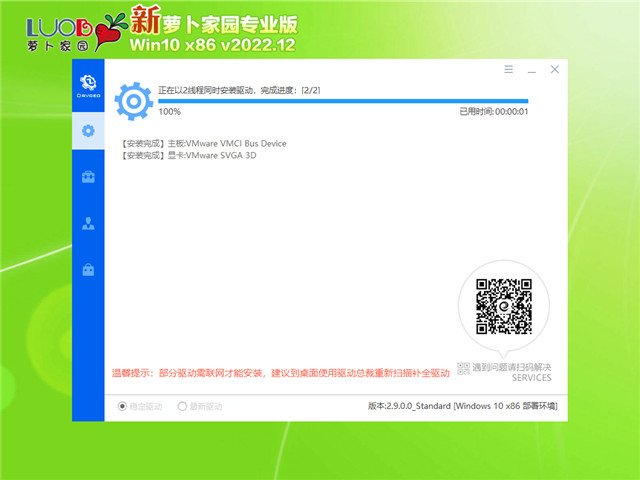Click the red 温馨提示 warning message

[x=280, y=372]
